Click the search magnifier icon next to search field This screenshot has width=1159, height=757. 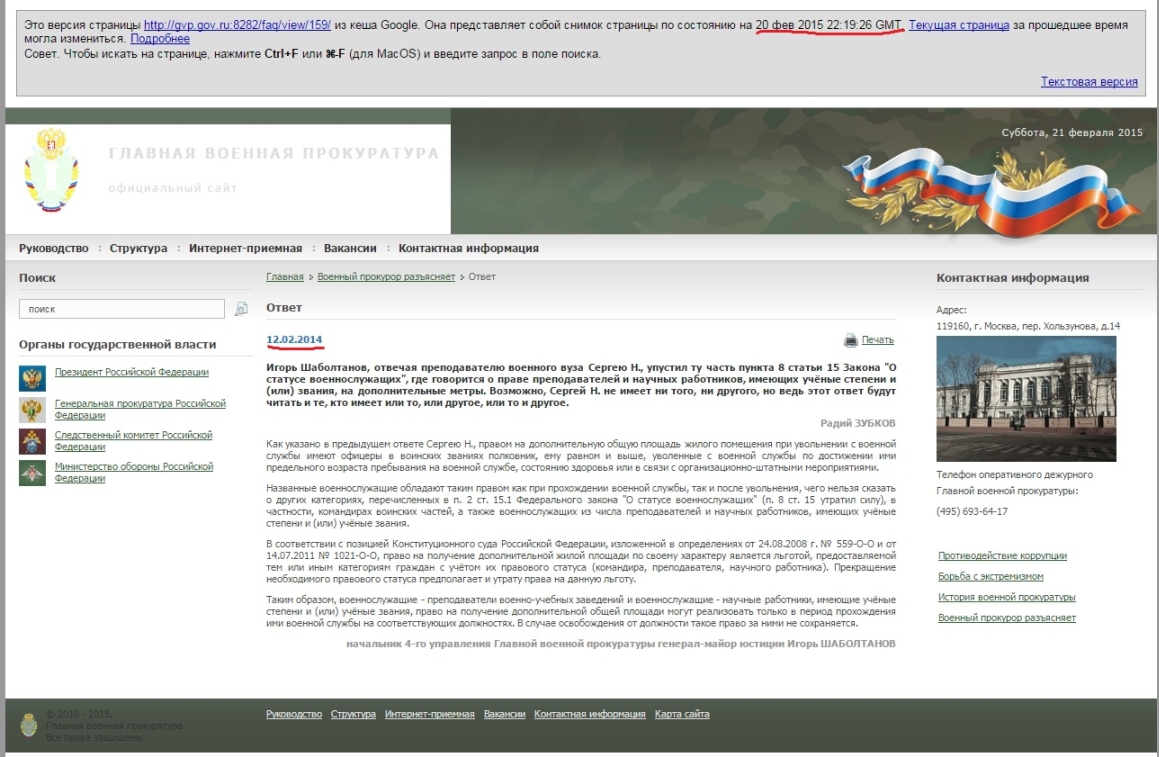pyautogui.click(x=241, y=309)
